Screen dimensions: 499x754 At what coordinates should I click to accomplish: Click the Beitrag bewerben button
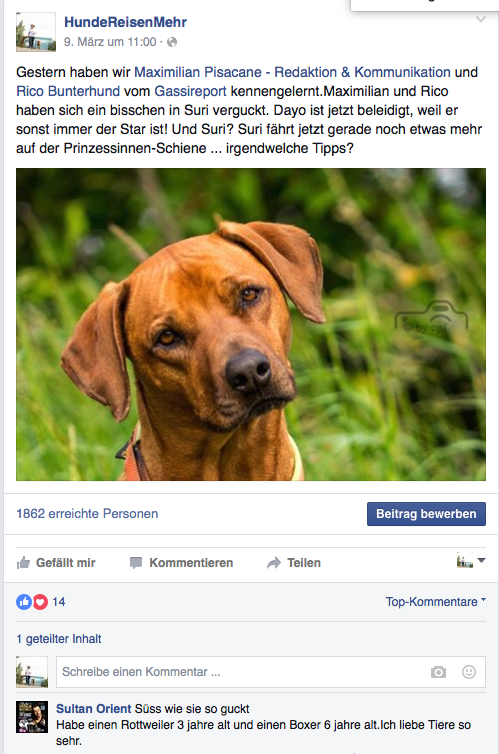(x=426, y=514)
